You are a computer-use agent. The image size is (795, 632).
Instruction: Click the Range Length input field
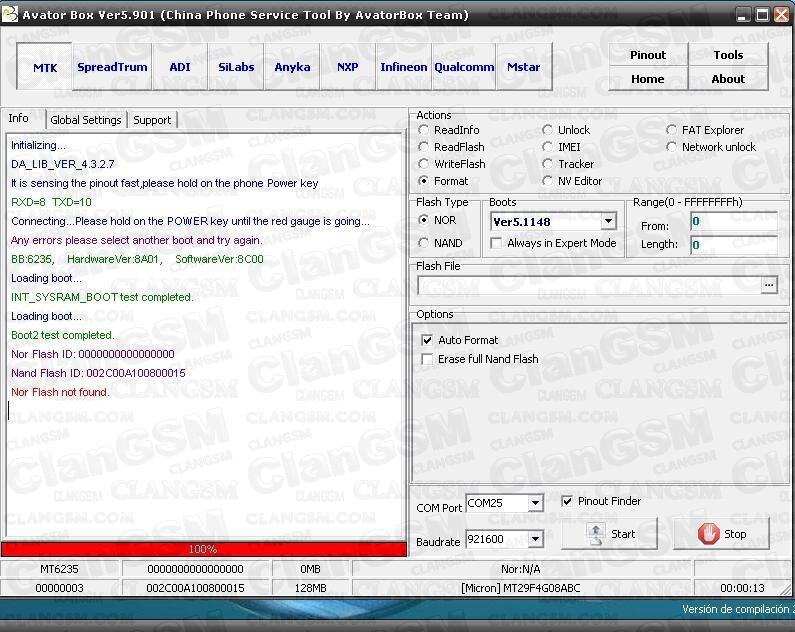point(733,245)
